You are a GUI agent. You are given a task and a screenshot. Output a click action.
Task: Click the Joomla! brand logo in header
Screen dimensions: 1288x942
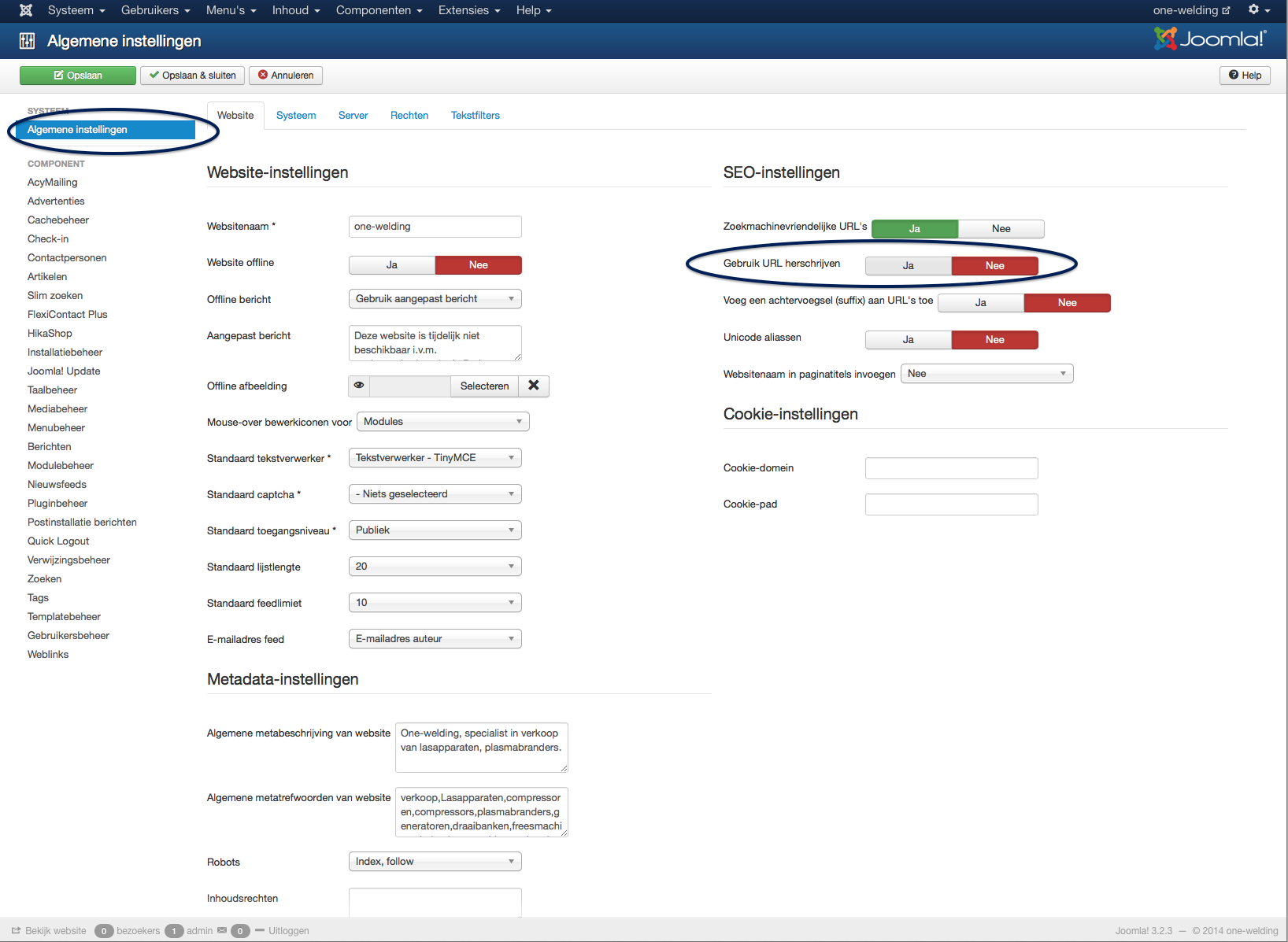[1210, 39]
